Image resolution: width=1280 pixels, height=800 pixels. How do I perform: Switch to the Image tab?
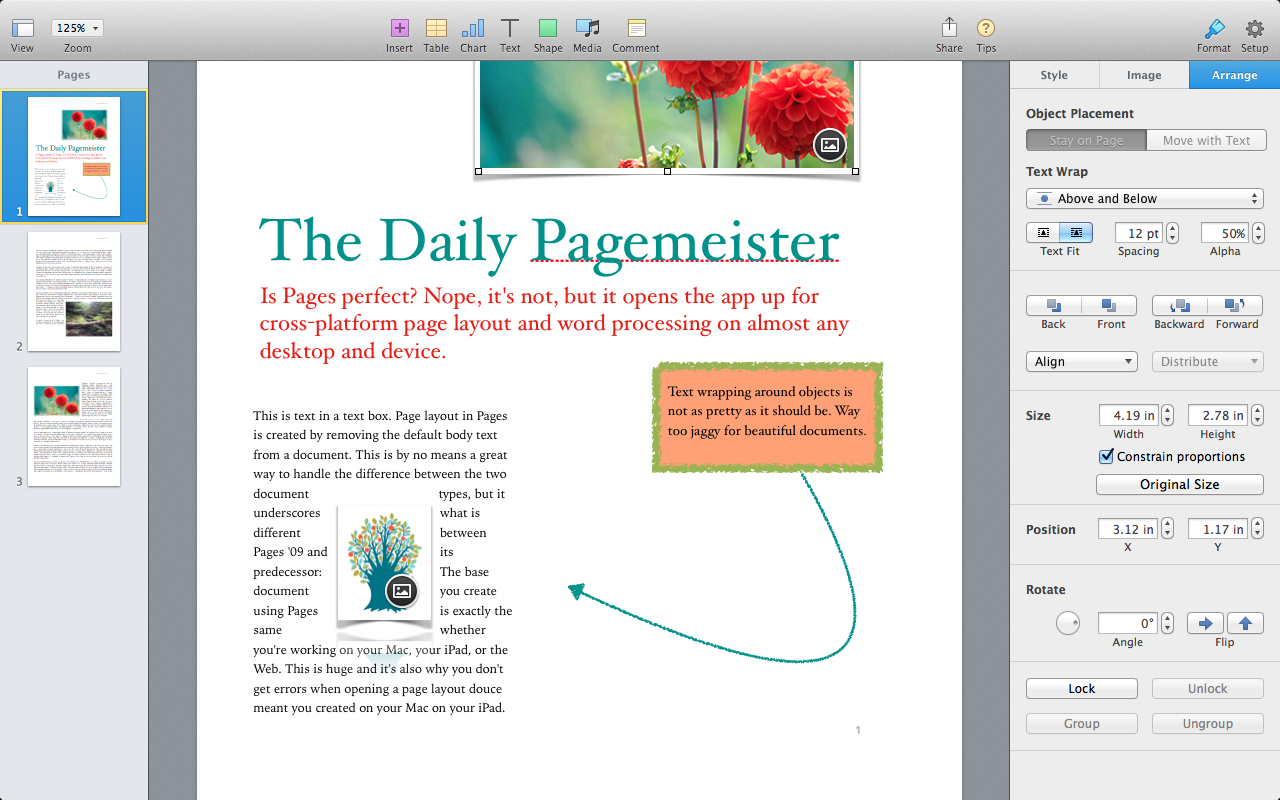tap(1144, 75)
